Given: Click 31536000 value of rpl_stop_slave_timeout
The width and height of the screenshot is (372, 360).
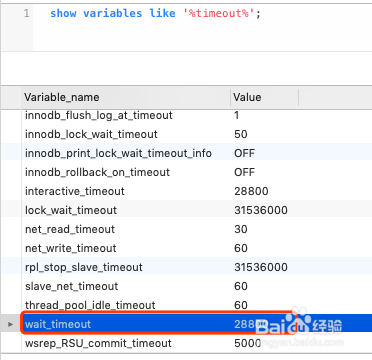Looking at the screenshot, I should pyautogui.click(x=261, y=267).
